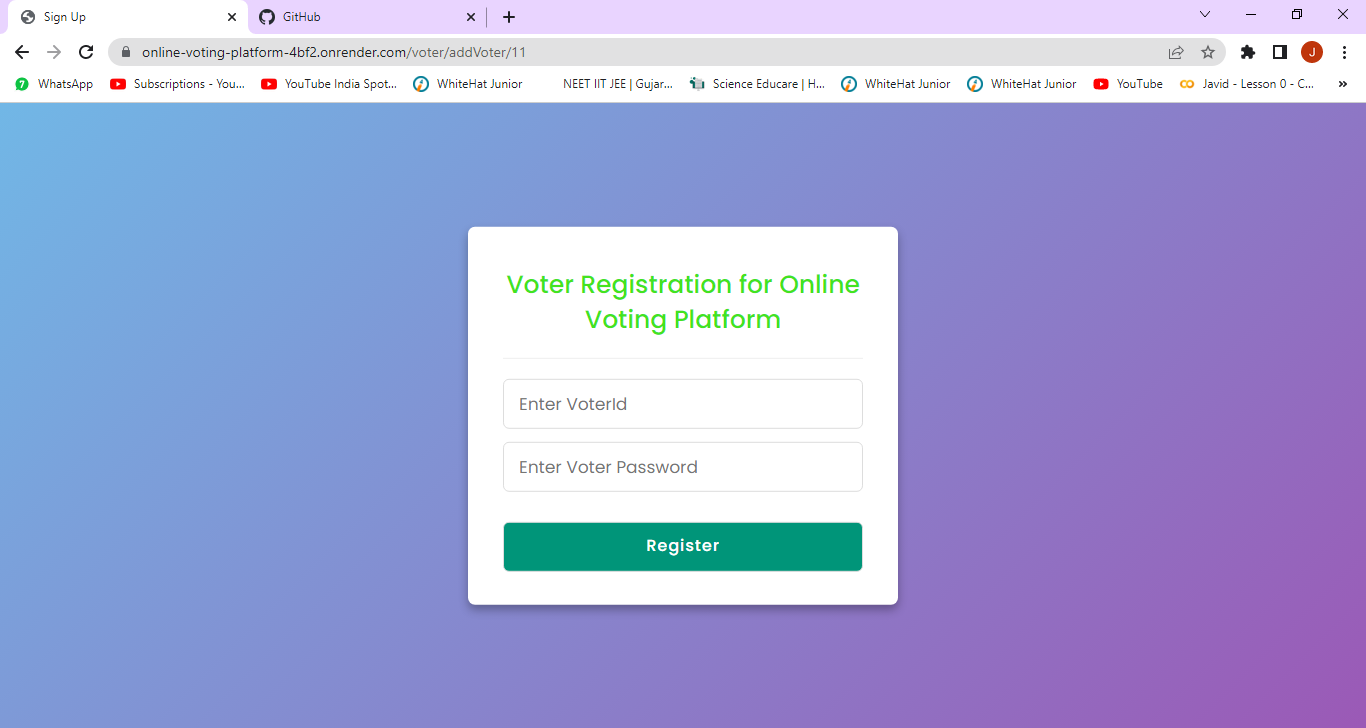Open the YouTube India Spotlight bookmark
Screen dimensions: 1366x728
click(x=329, y=84)
